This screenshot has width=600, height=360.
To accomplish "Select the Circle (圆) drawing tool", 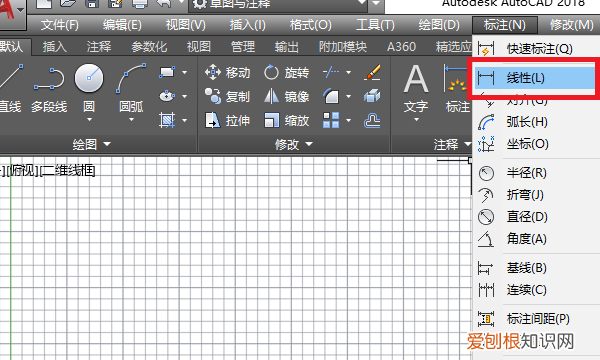I will [x=89, y=78].
